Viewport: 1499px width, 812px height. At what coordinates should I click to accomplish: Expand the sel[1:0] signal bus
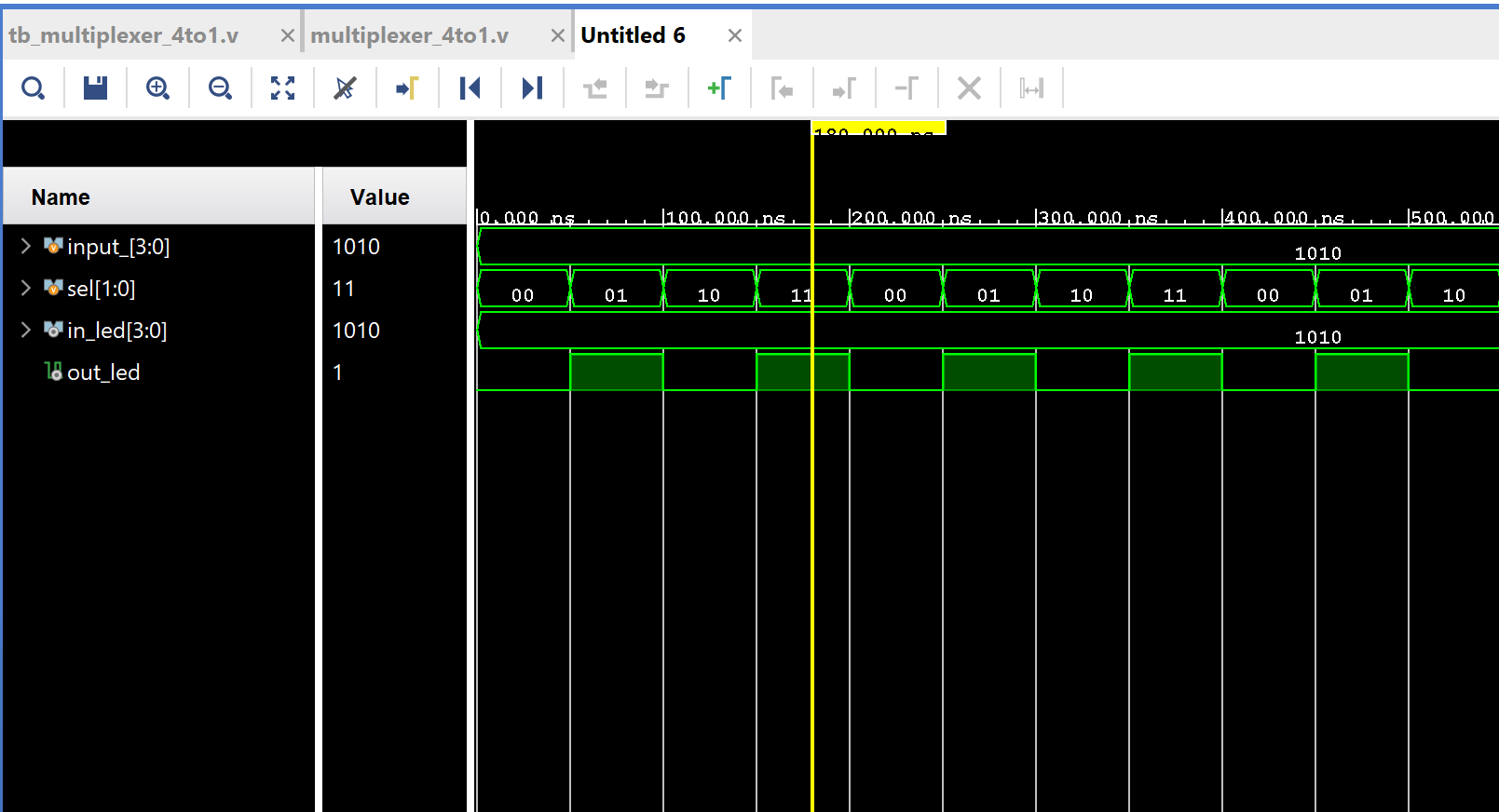point(26,288)
